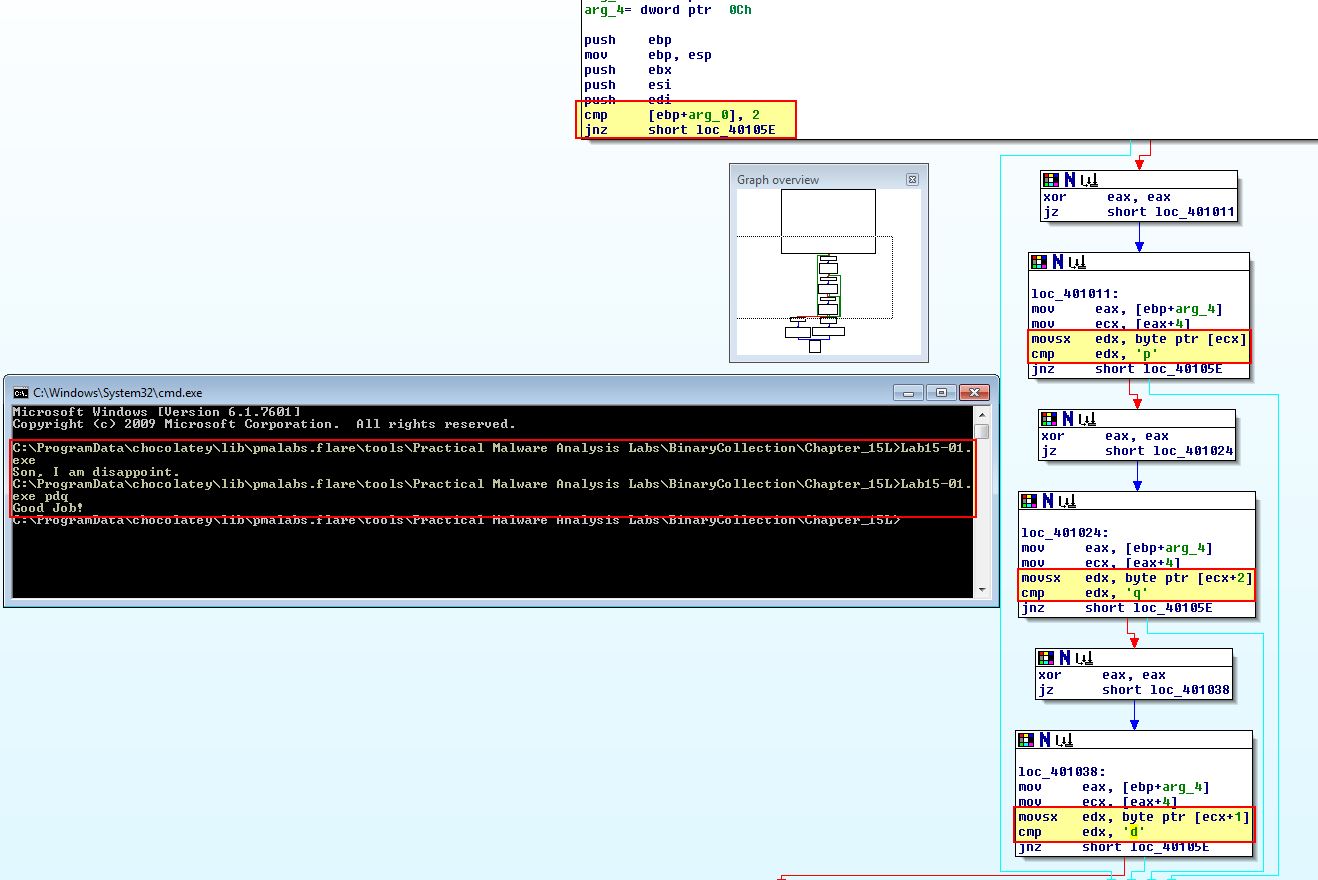Click N rename icon on block labeled loc_401011:
This screenshot has height=880, width=1318.
point(1057,262)
